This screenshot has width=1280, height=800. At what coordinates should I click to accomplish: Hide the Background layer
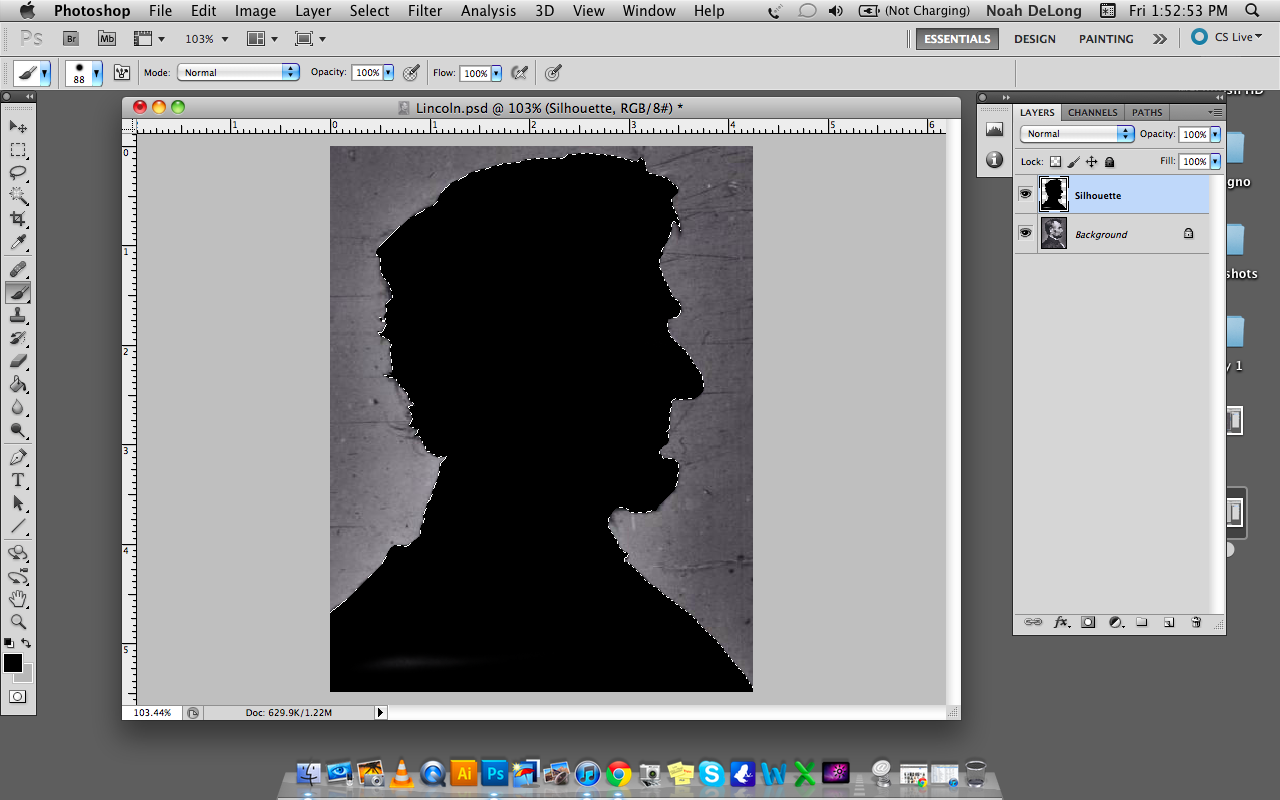pyautogui.click(x=1025, y=232)
